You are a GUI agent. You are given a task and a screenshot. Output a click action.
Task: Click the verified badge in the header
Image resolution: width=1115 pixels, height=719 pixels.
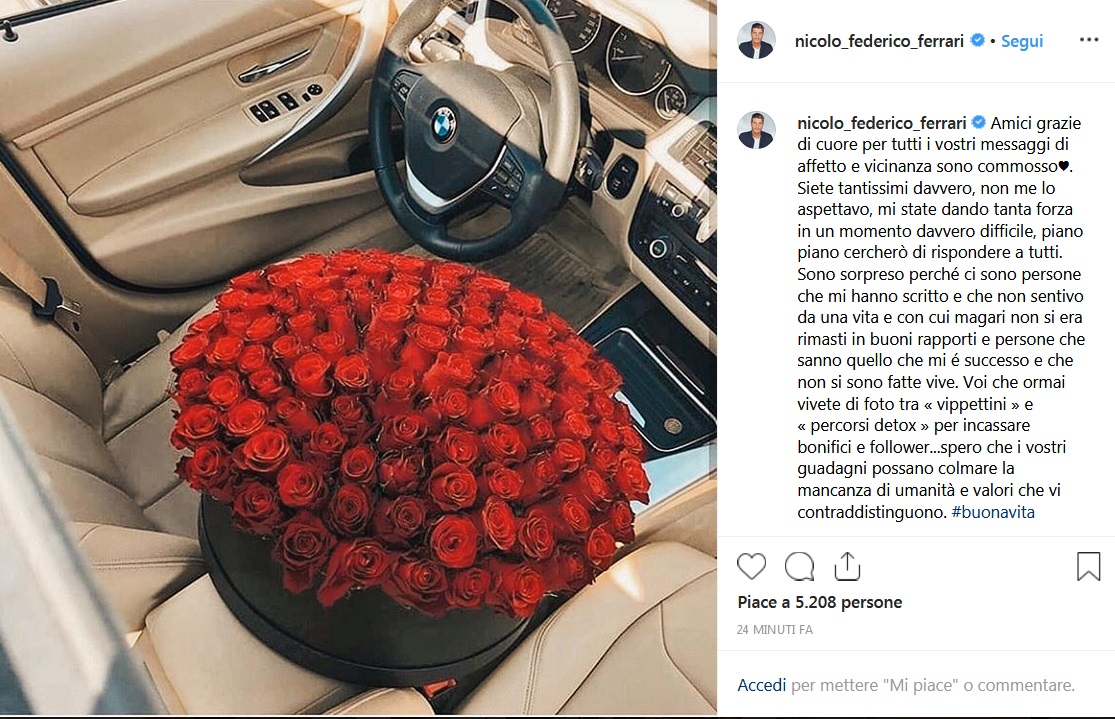978,41
